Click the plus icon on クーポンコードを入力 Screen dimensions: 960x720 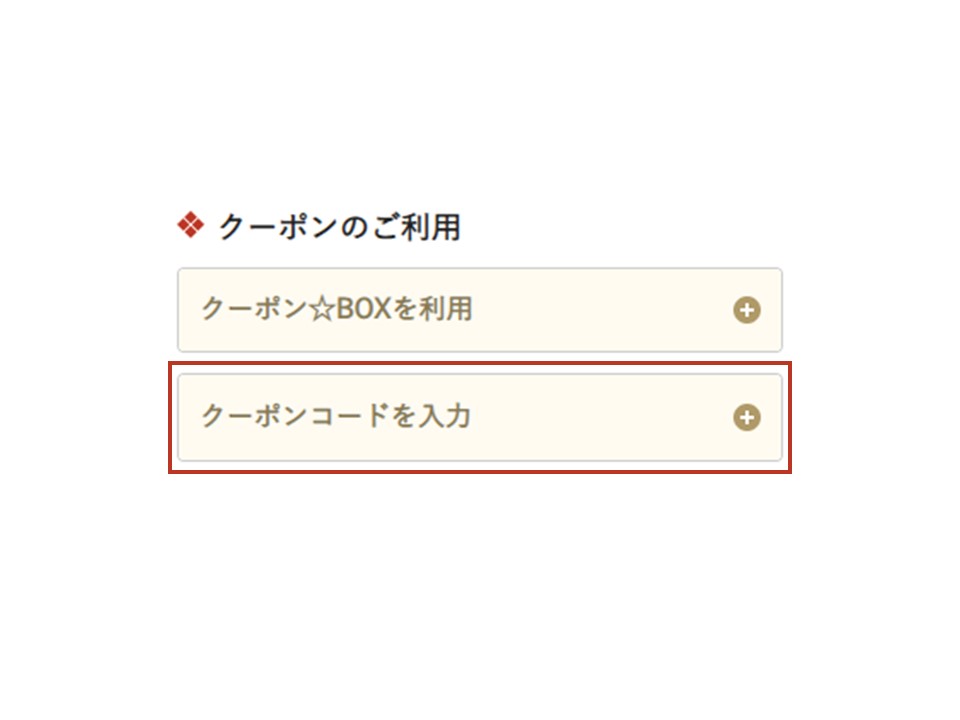(x=746, y=417)
